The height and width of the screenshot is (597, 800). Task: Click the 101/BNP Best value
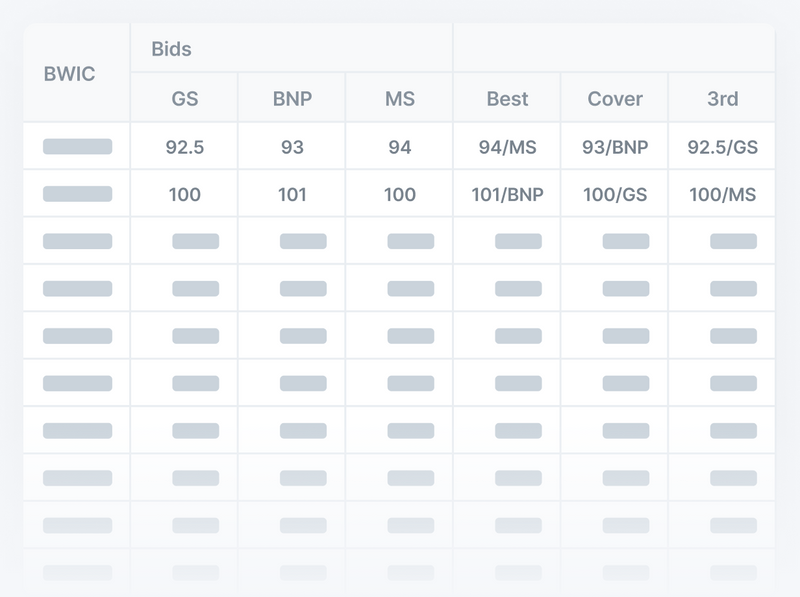508,192
